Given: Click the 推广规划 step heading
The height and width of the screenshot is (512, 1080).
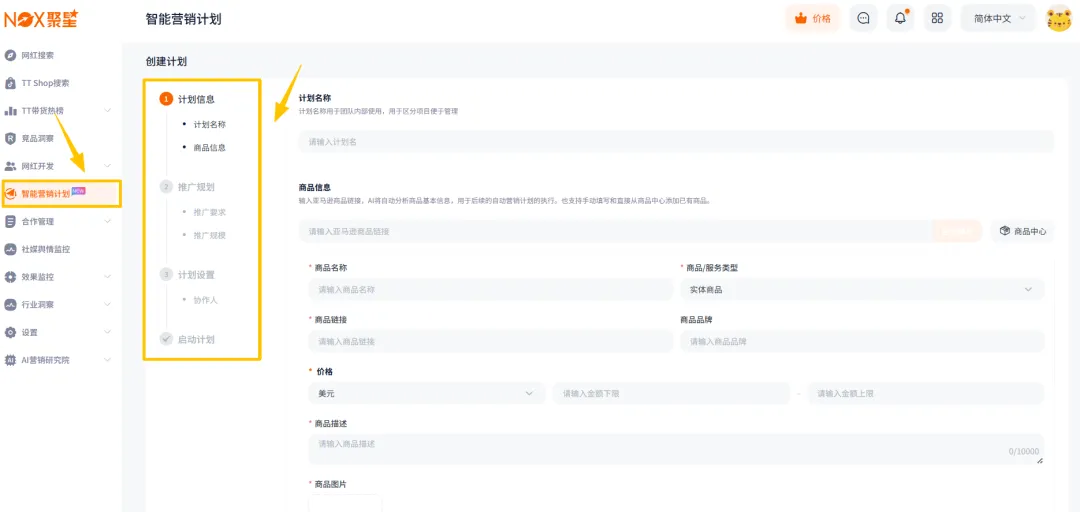Looking at the screenshot, I should coord(196,187).
